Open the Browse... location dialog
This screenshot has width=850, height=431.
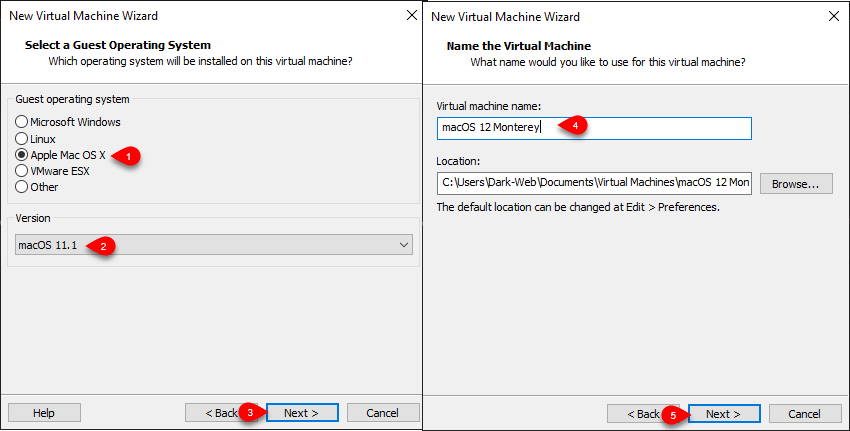pyautogui.click(x=796, y=184)
